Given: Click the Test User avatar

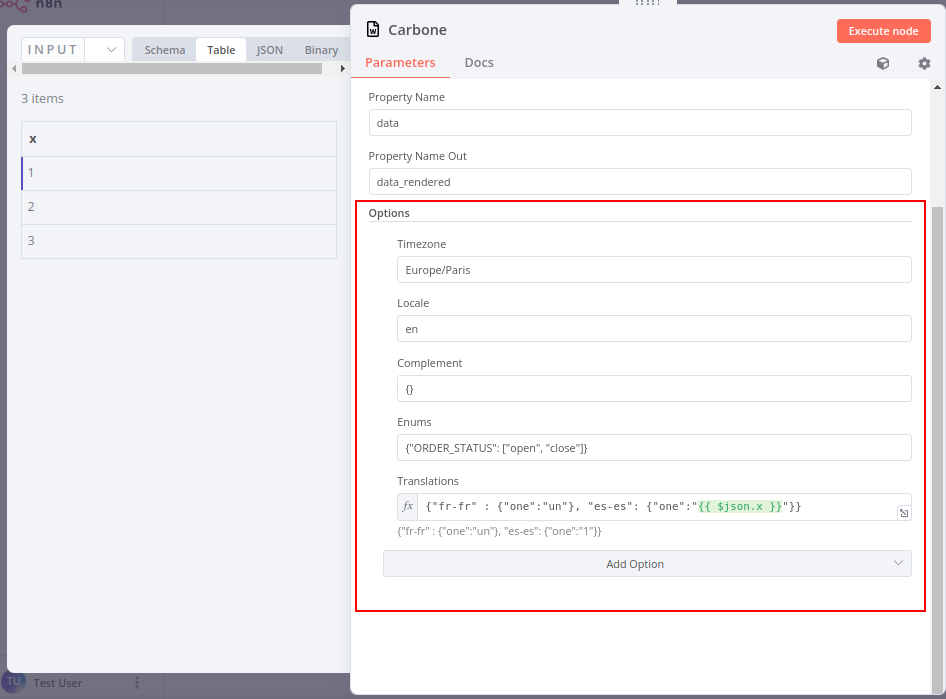Looking at the screenshot, I should click(x=13, y=682).
